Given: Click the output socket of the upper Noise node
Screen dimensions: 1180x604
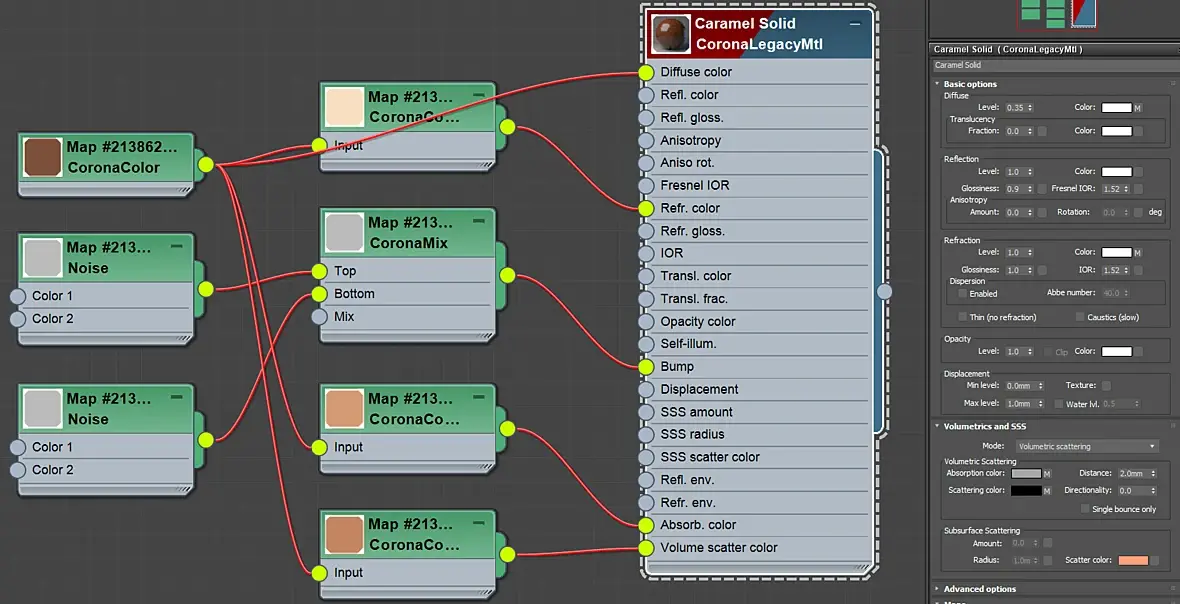Looking at the screenshot, I should (205, 289).
